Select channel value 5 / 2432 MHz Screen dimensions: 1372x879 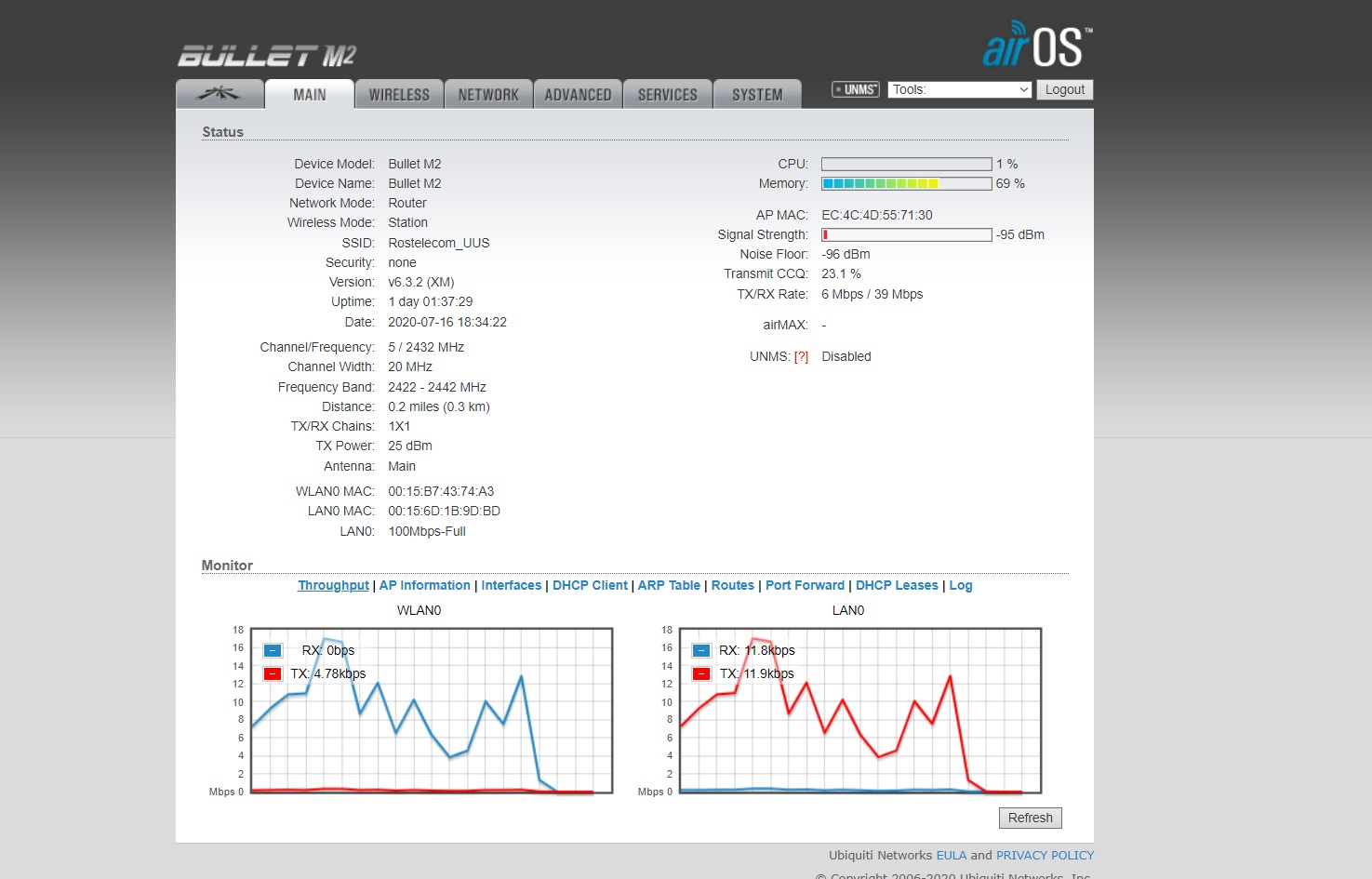pos(426,347)
